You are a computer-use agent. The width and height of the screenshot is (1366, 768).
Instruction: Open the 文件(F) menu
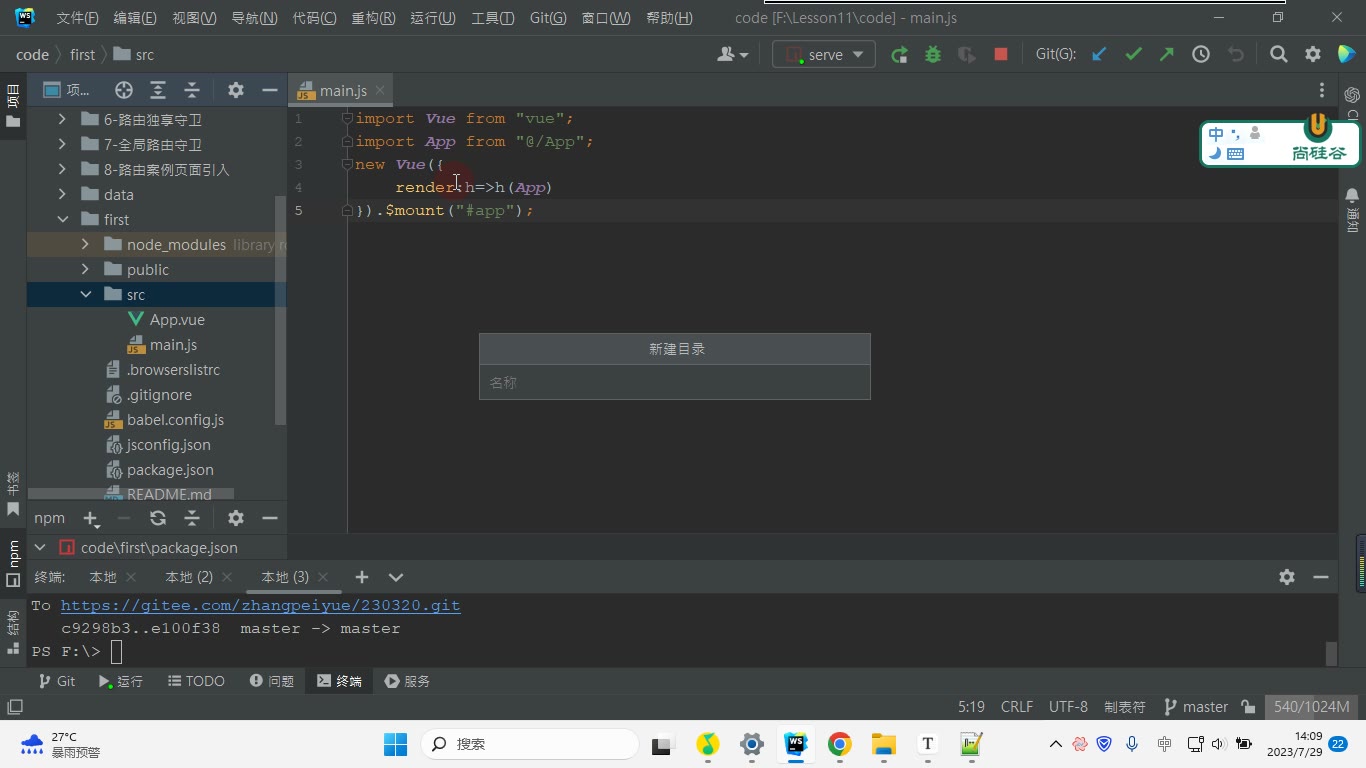tap(77, 18)
